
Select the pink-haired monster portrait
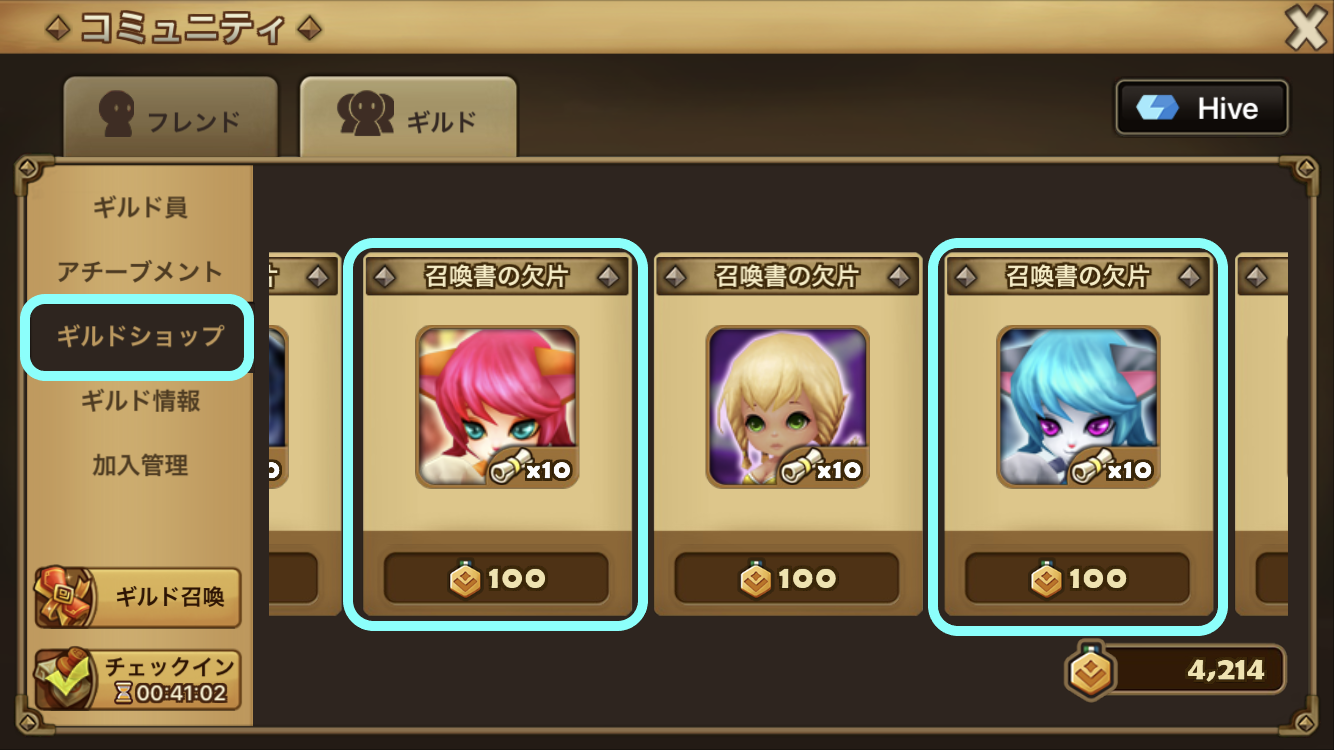pos(497,407)
